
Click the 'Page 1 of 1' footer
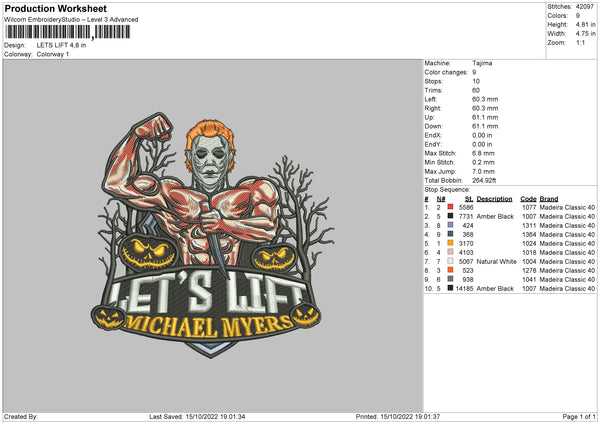579,417
